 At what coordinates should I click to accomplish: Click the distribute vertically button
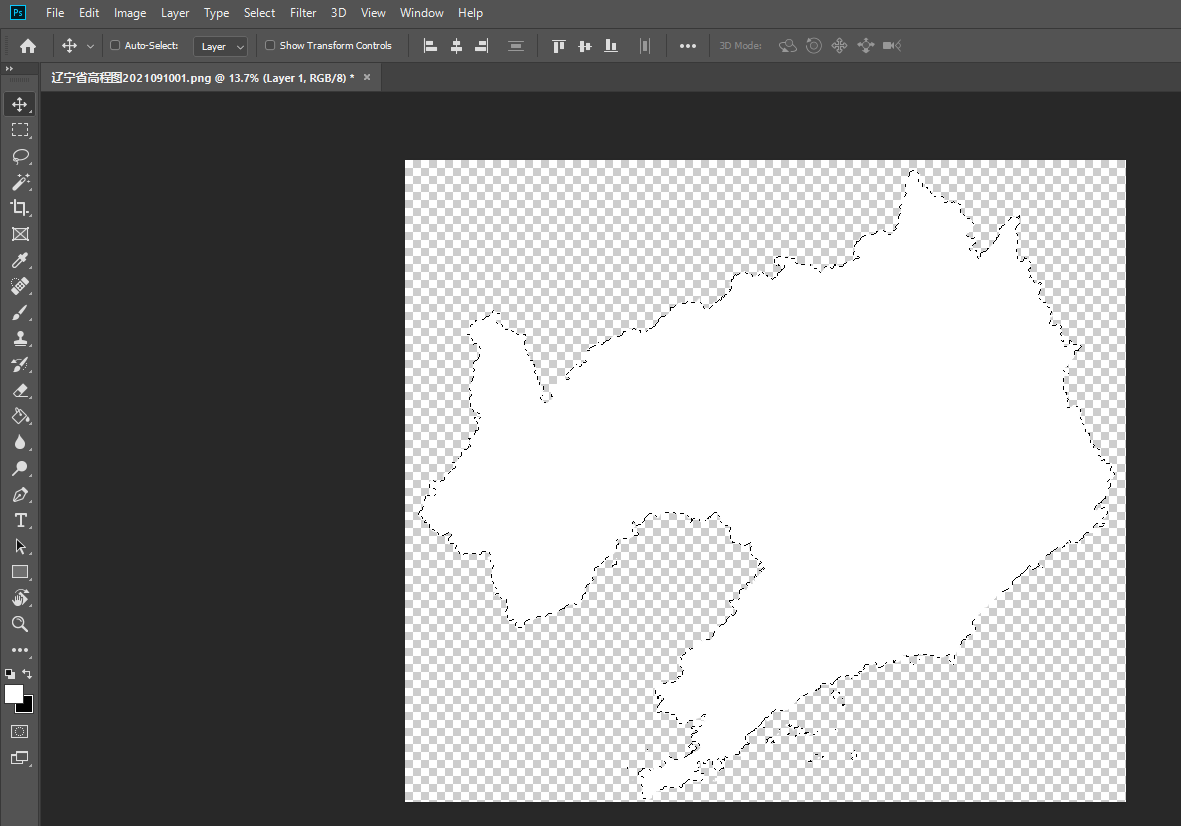pos(516,46)
